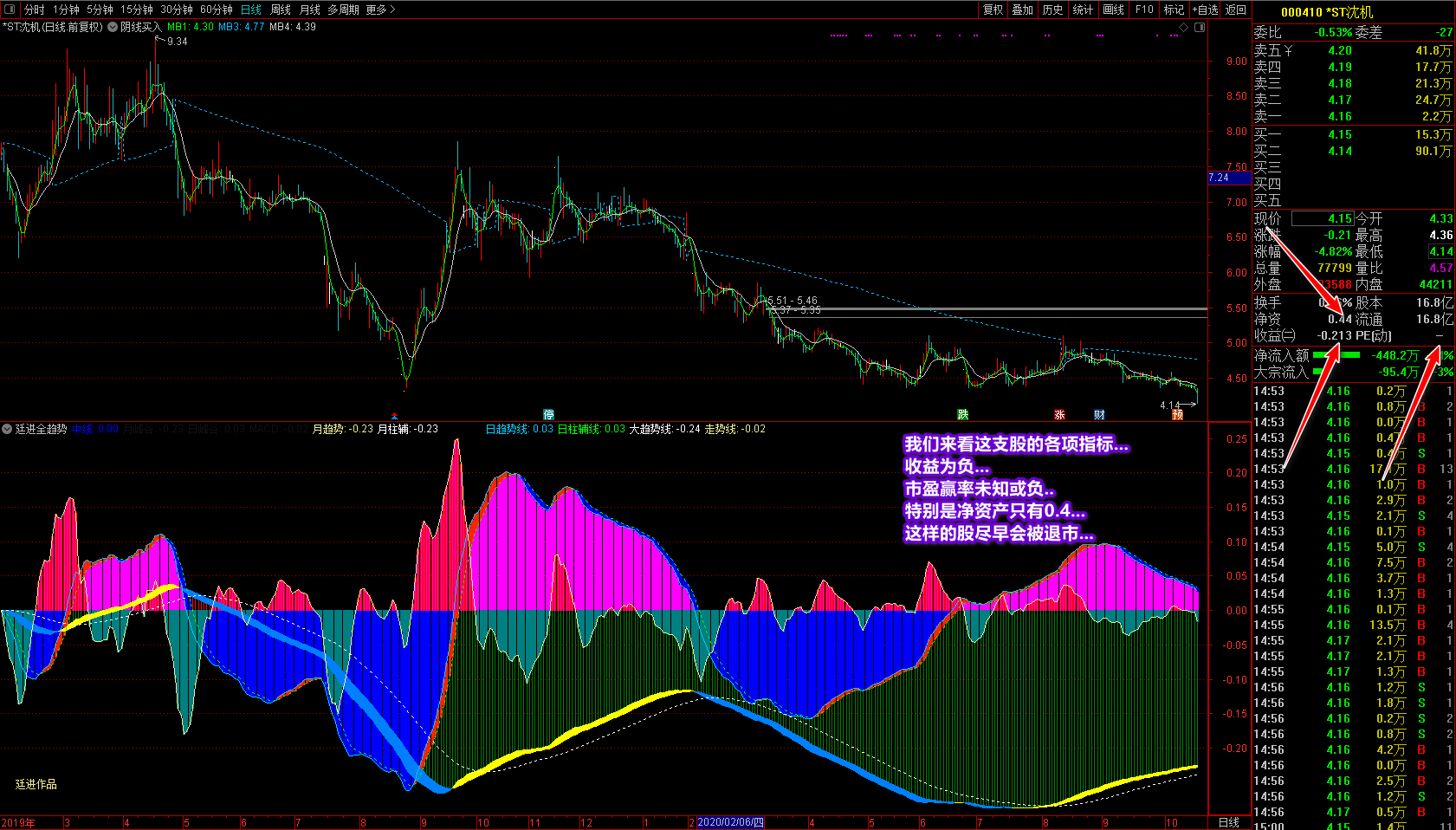This screenshot has width=1456, height=830.
Task: Activate the 画线 drawing tools
Action: [1113, 10]
